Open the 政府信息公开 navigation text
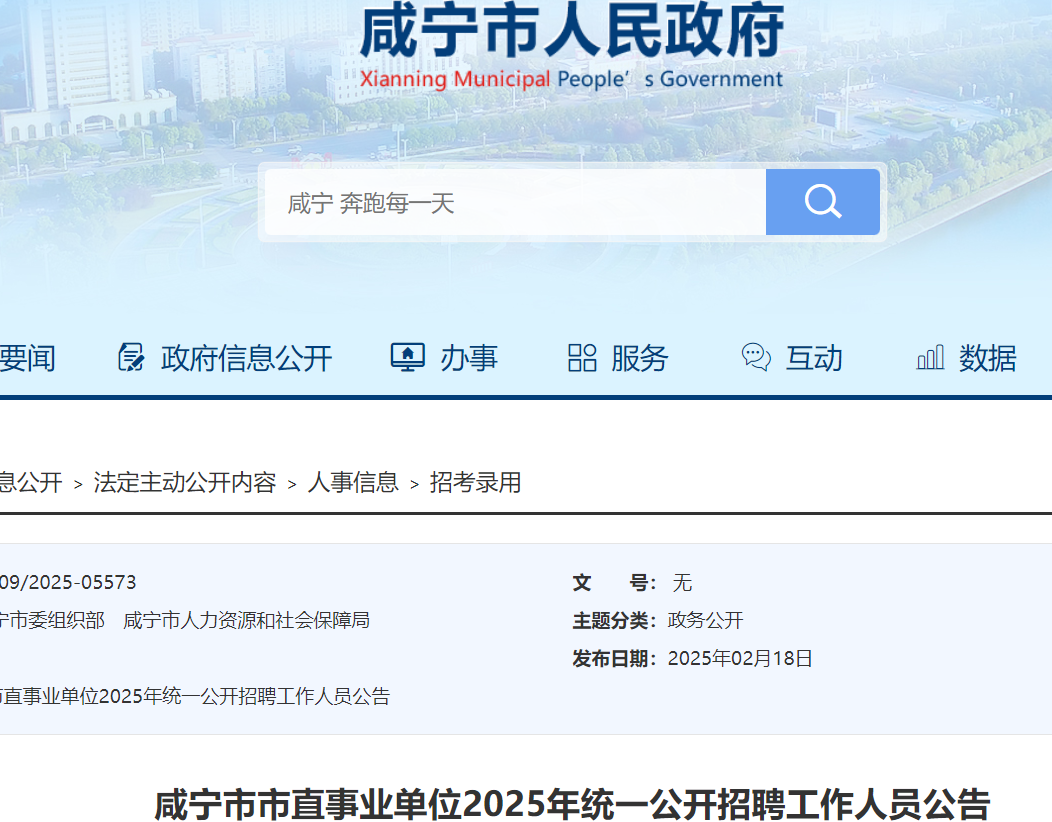Image resolution: width=1052 pixels, height=822 pixels. click(x=246, y=358)
